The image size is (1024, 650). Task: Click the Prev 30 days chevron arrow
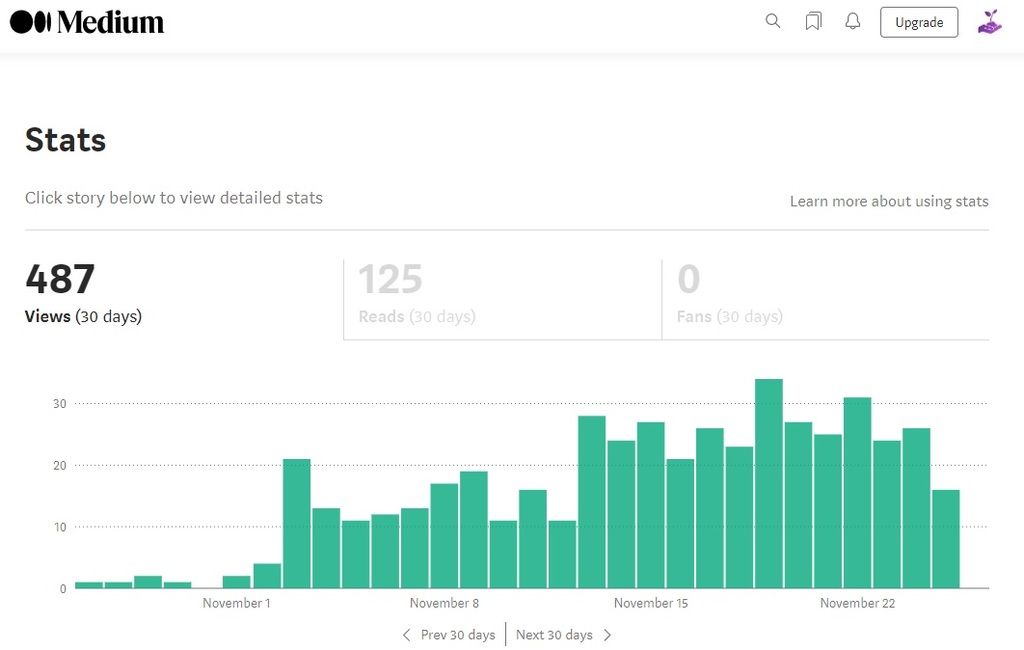pos(406,635)
